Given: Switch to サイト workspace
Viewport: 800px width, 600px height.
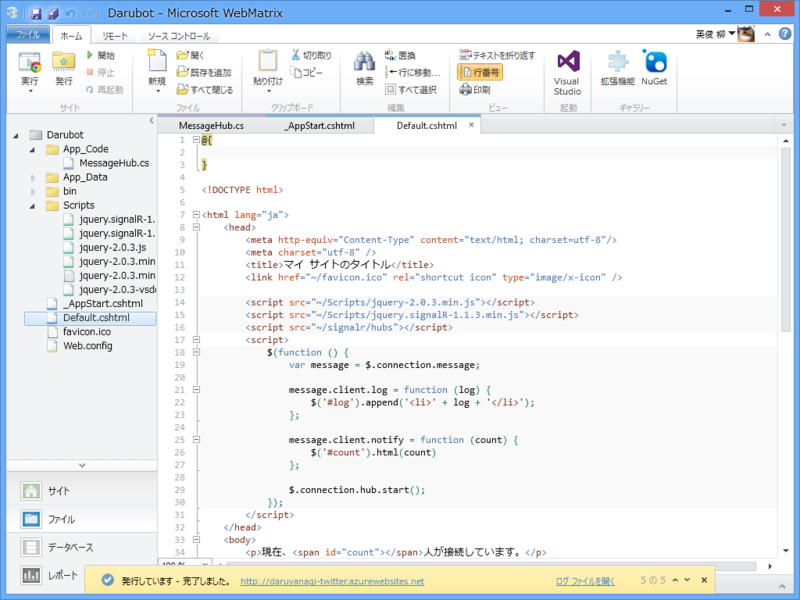Looking at the screenshot, I should (82, 491).
